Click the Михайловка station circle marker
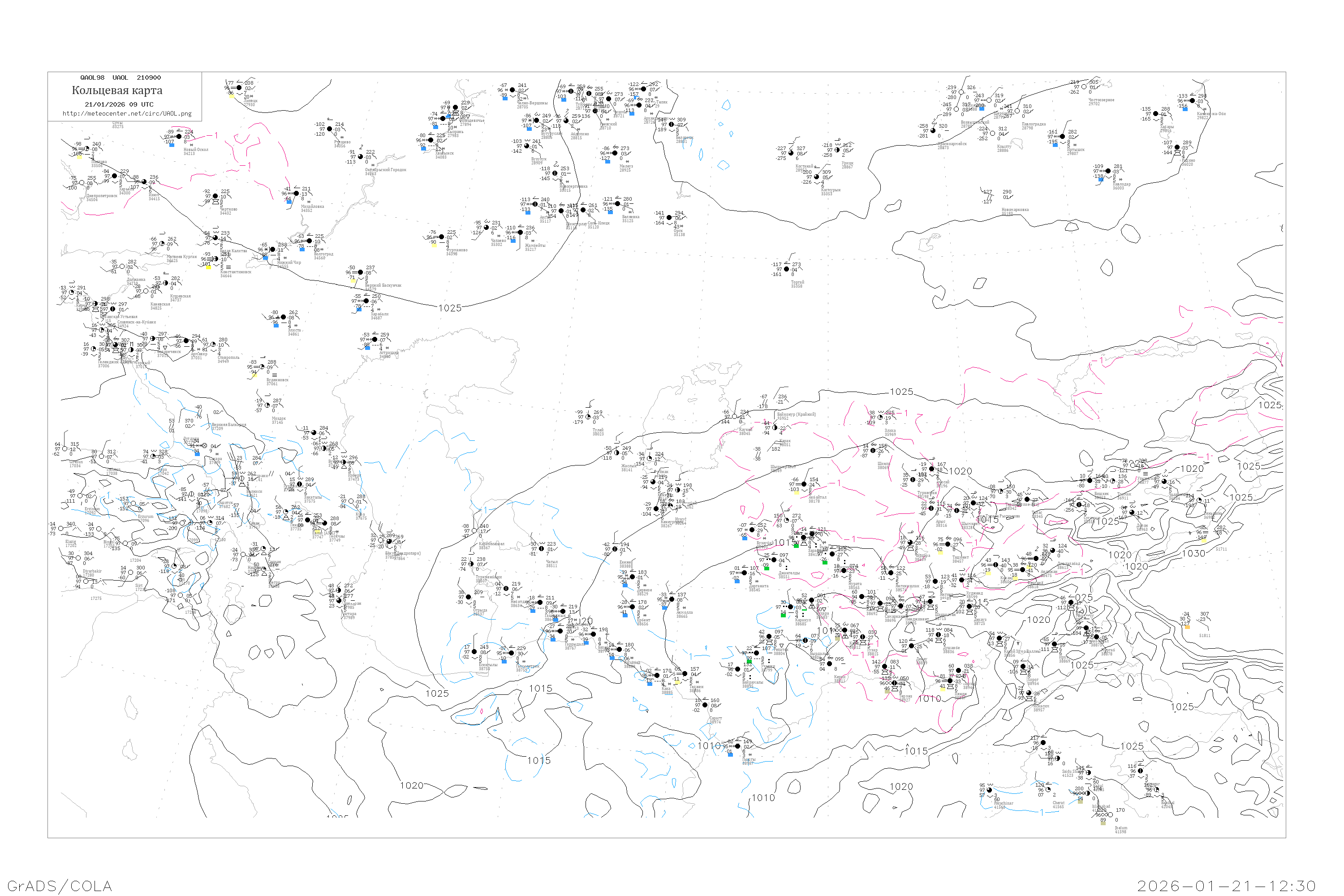Image resolution: width=1344 pixels, height=896 pixels. tap(296, 194)
